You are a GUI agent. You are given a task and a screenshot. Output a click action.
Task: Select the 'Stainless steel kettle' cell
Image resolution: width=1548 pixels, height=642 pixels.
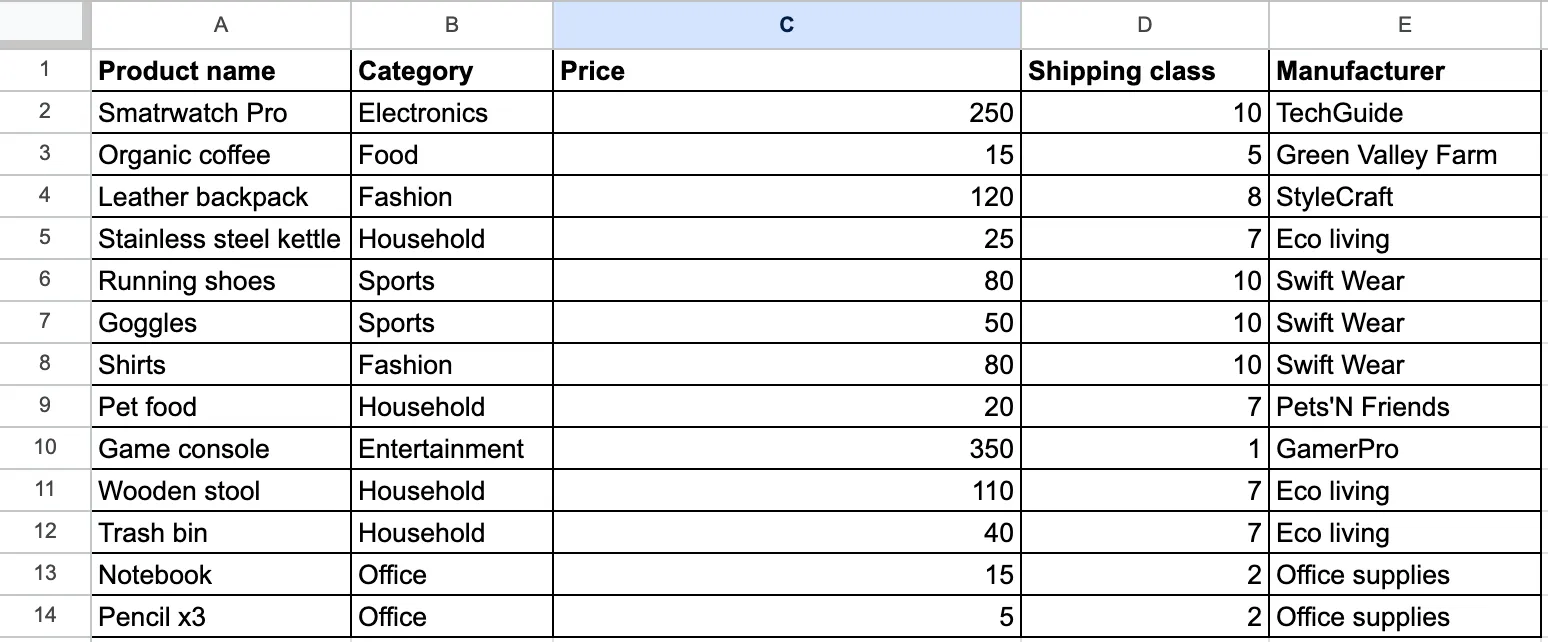221,239
